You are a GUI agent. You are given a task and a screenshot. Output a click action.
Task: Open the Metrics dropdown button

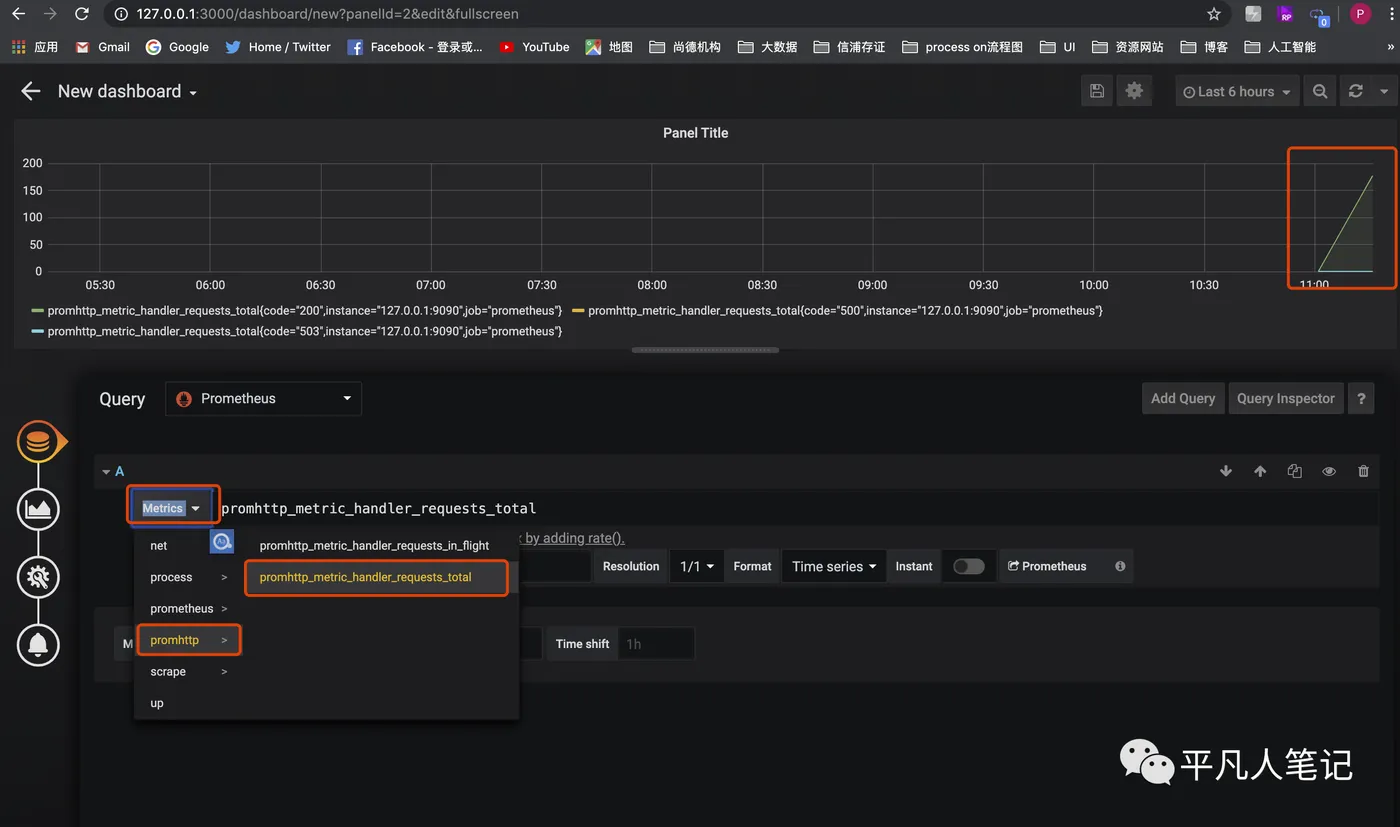coord(172,508)
